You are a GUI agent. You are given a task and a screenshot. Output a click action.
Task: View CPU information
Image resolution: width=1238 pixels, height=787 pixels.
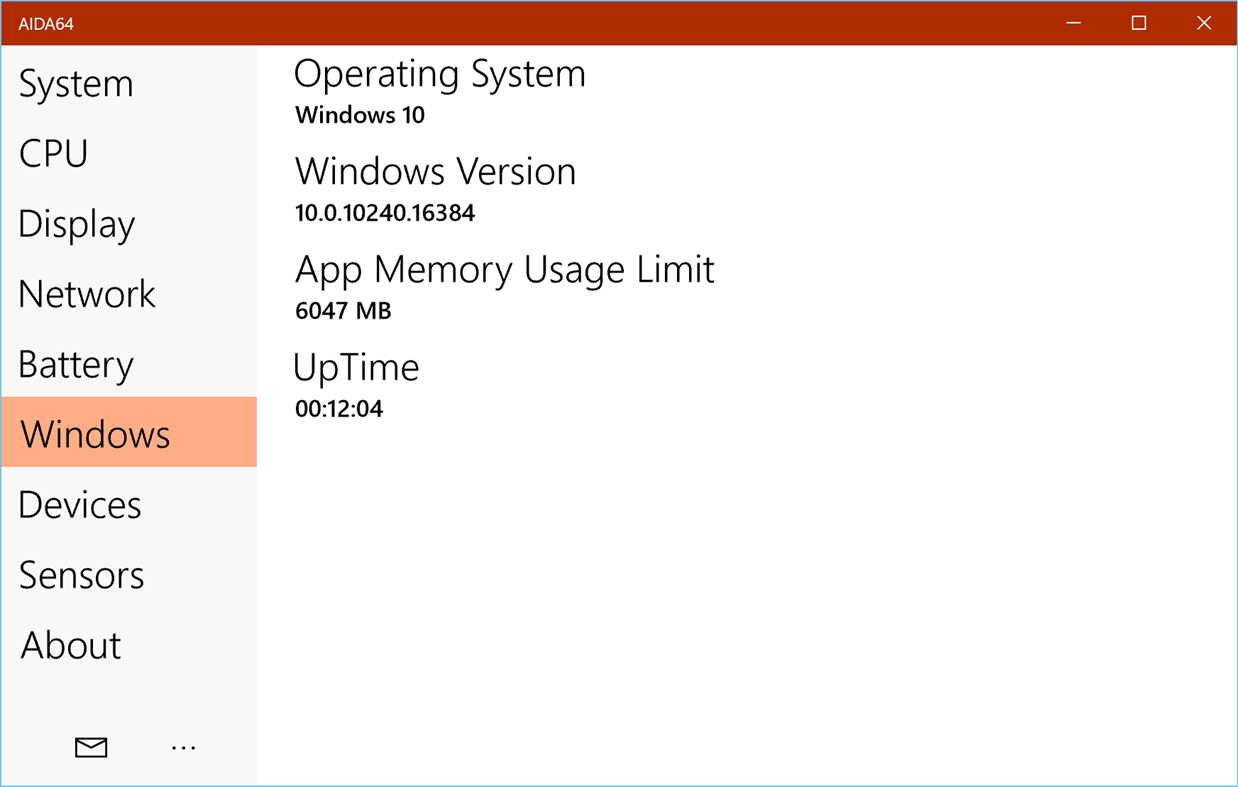tap(52, 154)
